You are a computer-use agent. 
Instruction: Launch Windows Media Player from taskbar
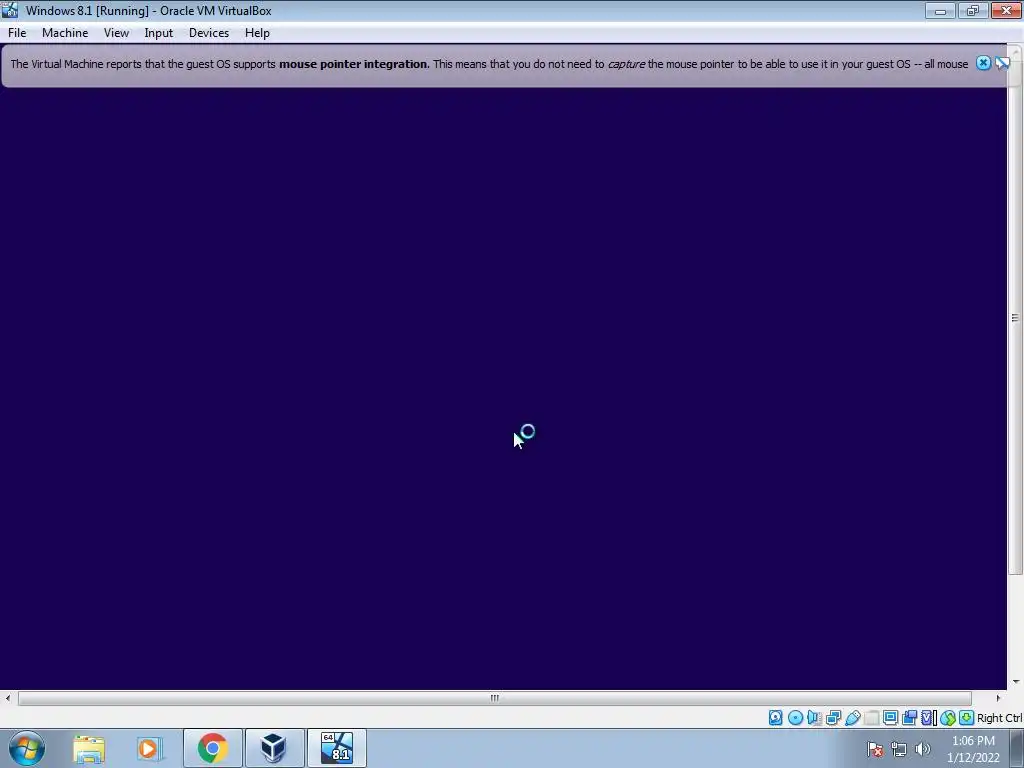[150, 748]
